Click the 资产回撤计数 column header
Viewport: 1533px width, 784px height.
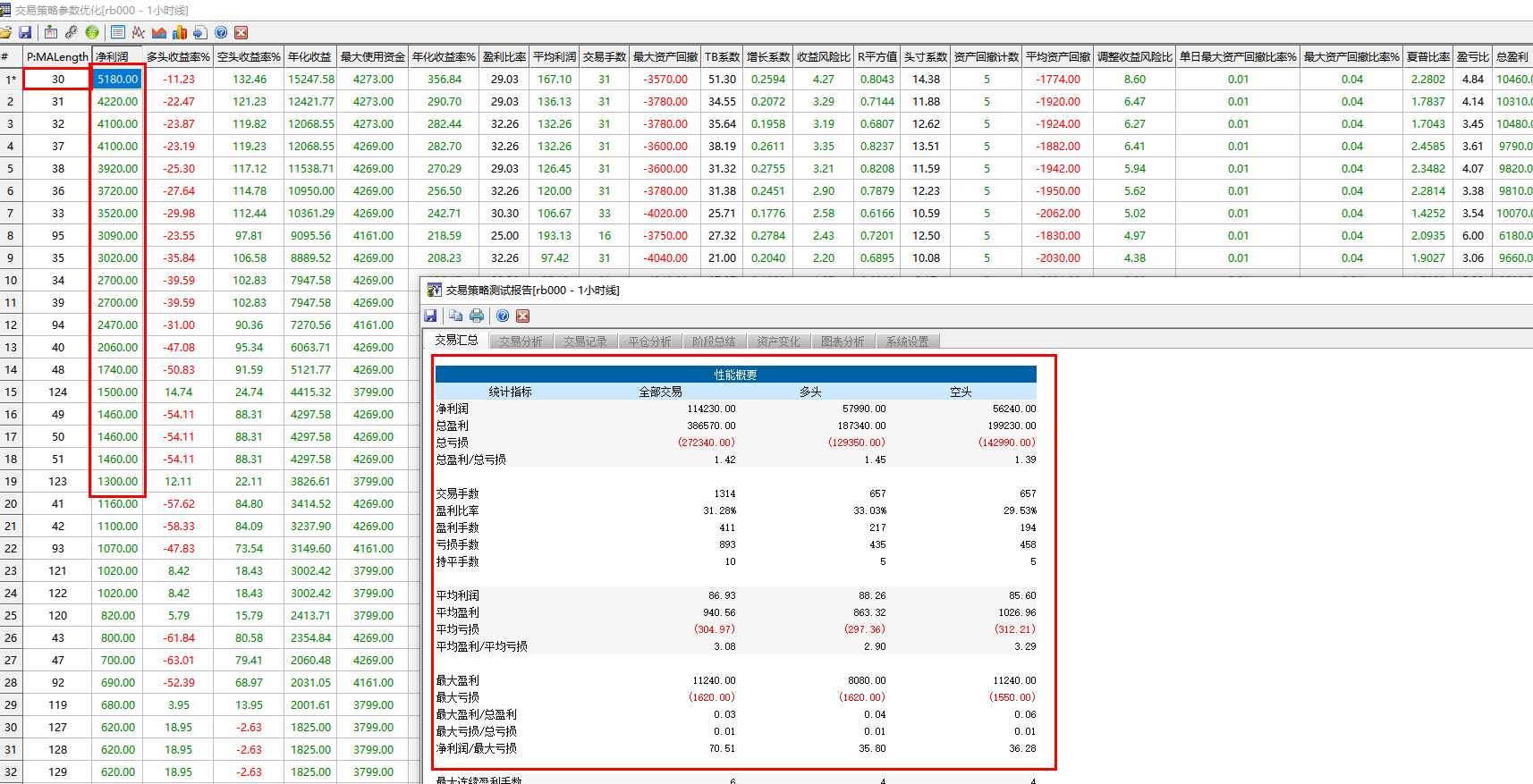point(987,56)
